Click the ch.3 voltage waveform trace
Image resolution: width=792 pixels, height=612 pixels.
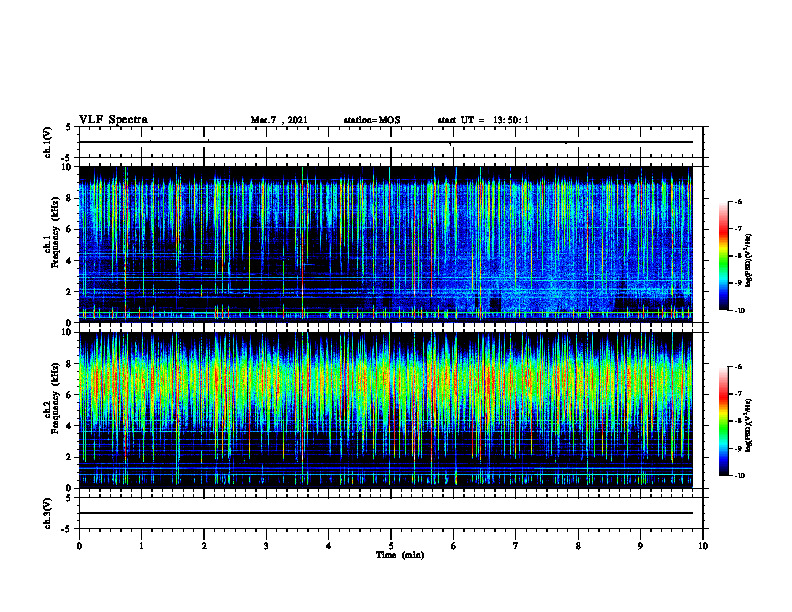click(x=386, y=513)
